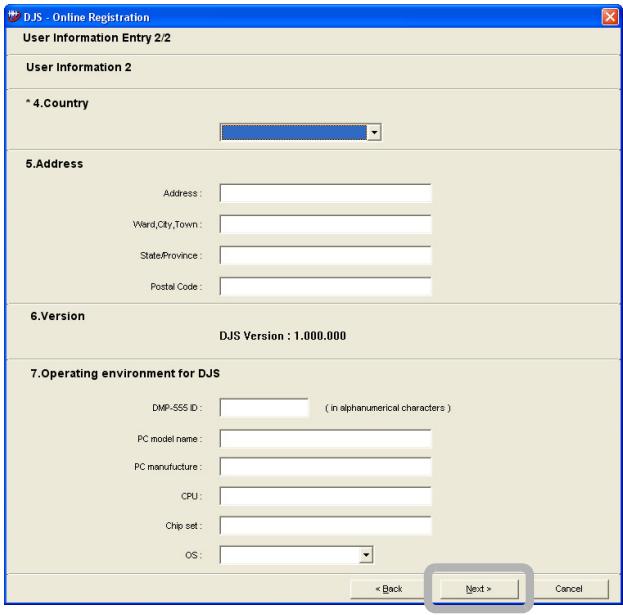Select the Postal Code field
Screen dimensions: 623x615
(325, 286)
